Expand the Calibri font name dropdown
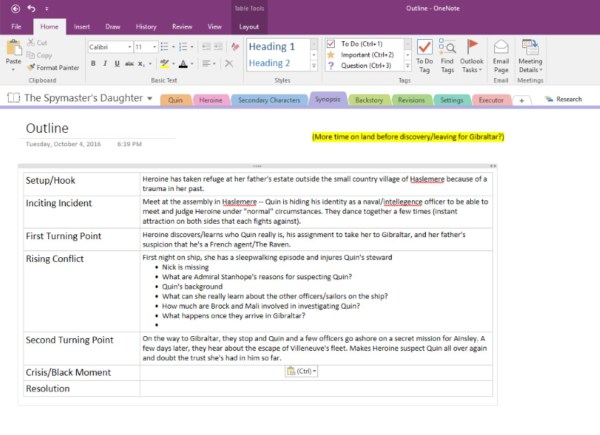 click(x=126, y=46)
